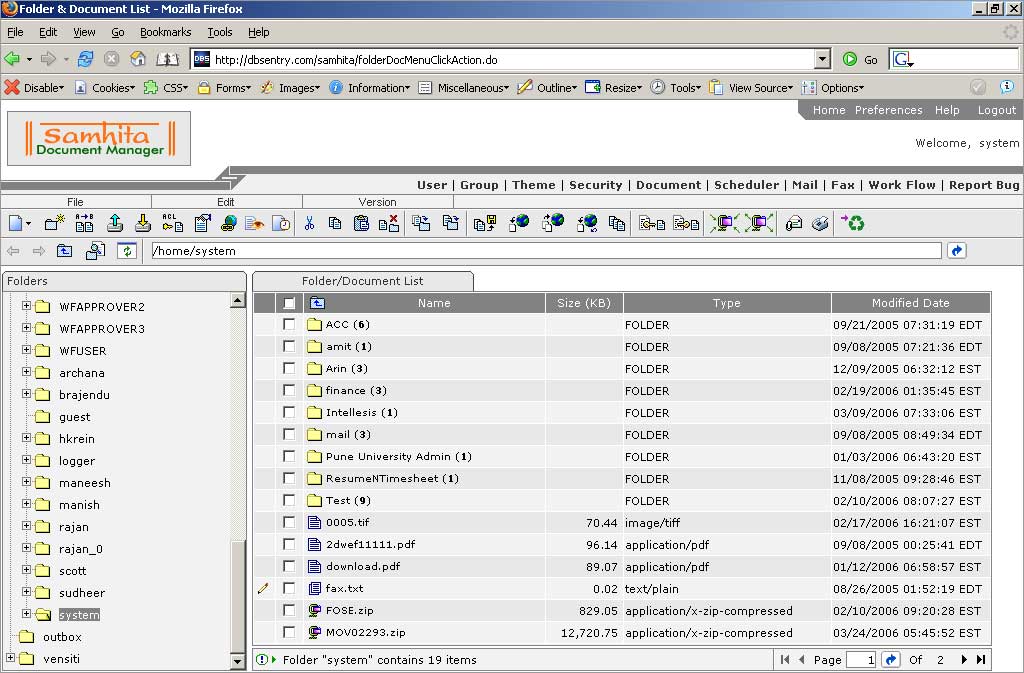The height and width of the screenshot is (673, 1024).
Task: Click the folder path input field
Action: pos(546,251)
